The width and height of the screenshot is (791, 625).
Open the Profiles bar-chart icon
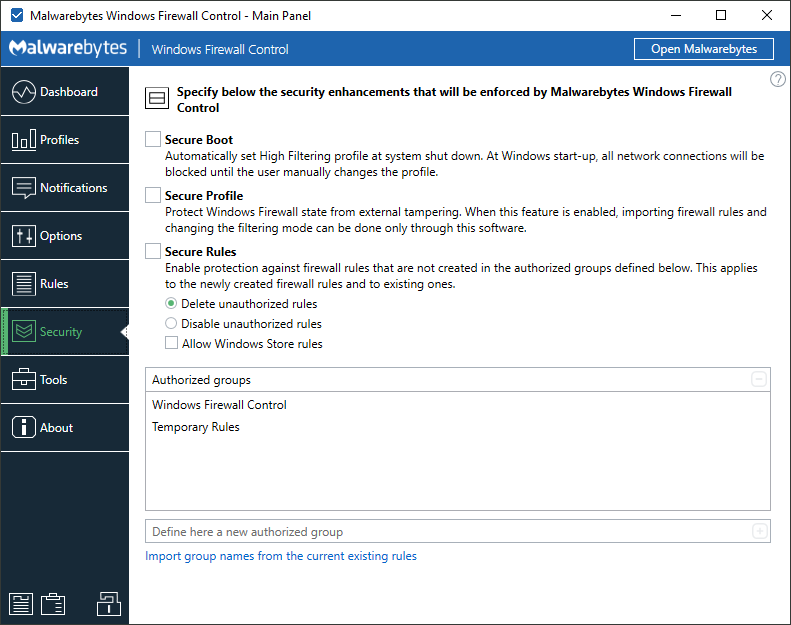tap(24, 140)
